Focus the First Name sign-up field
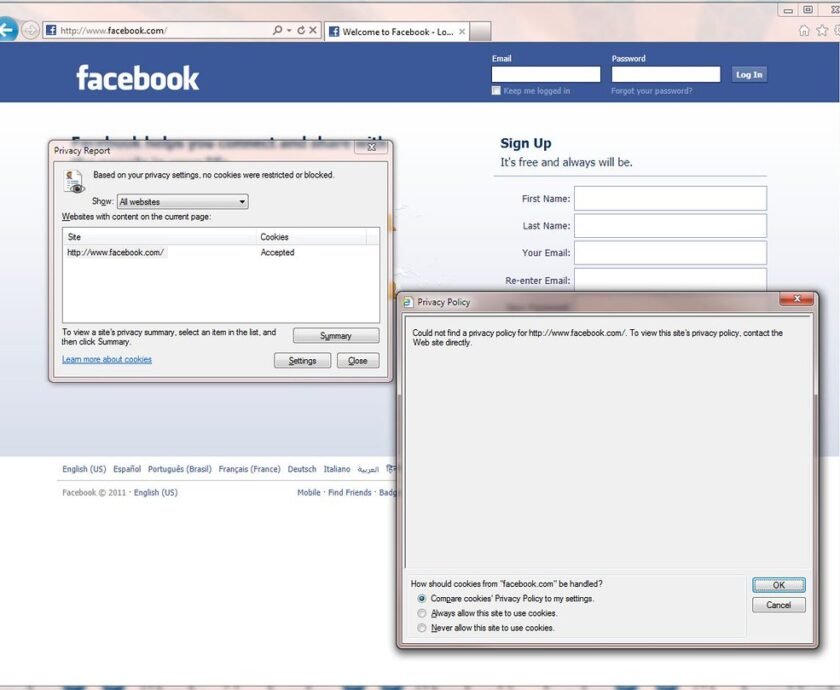 click(670, 198)
